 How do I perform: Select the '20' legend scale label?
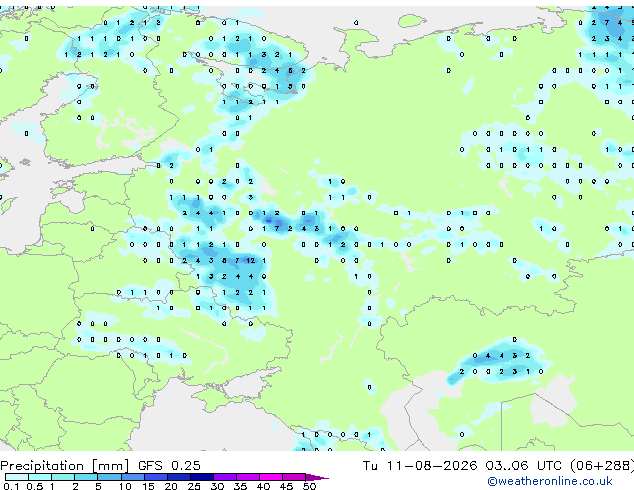click(171, 486)
